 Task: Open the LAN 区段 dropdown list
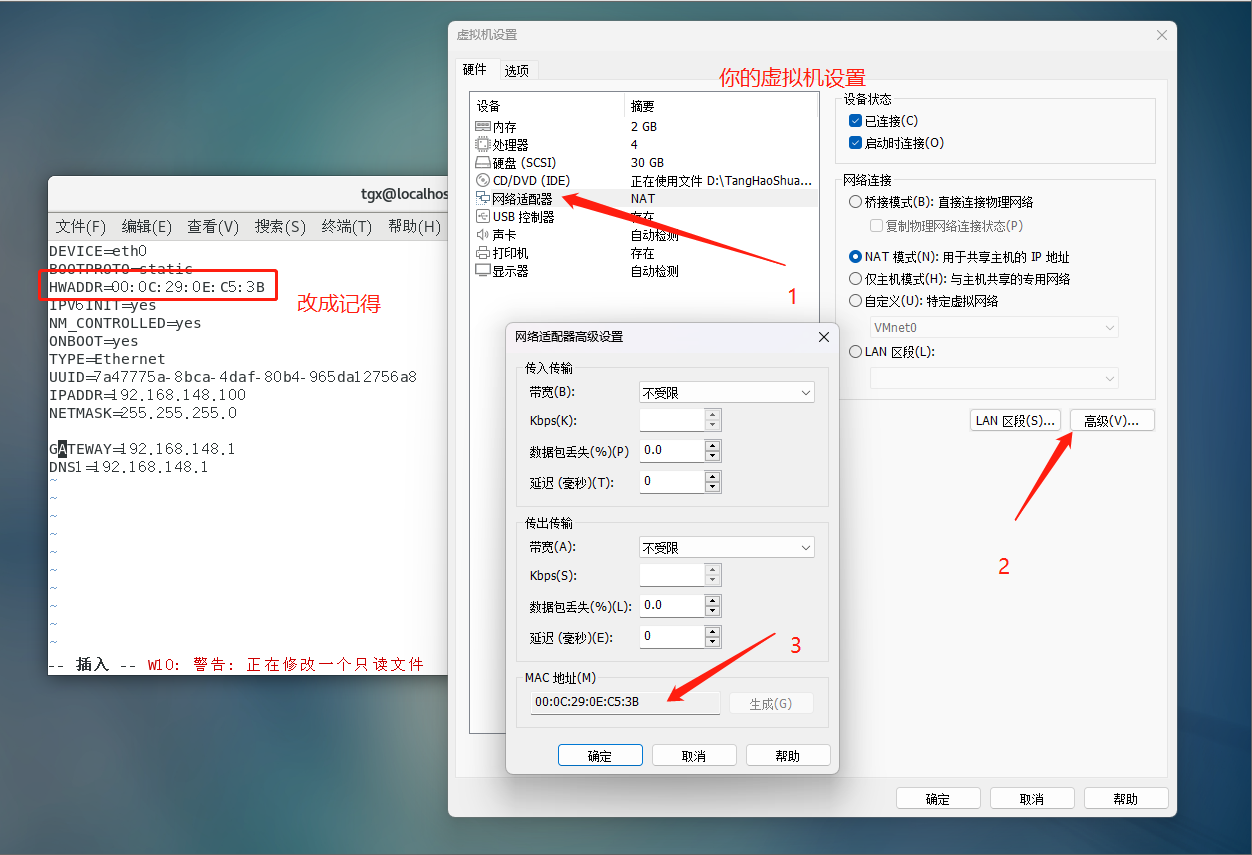point(994,378)
